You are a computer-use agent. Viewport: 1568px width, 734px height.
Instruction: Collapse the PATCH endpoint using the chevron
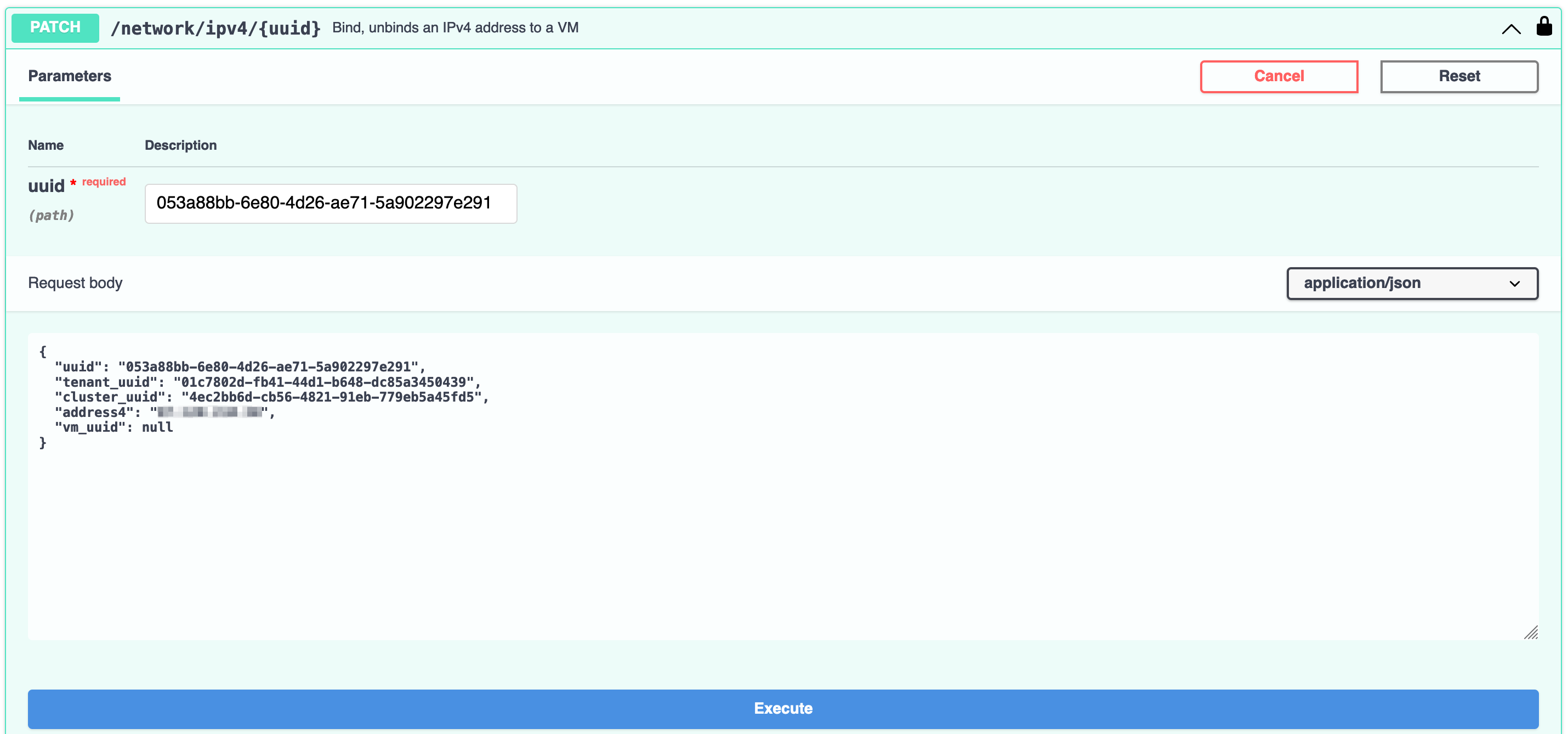pos(1511,28)
